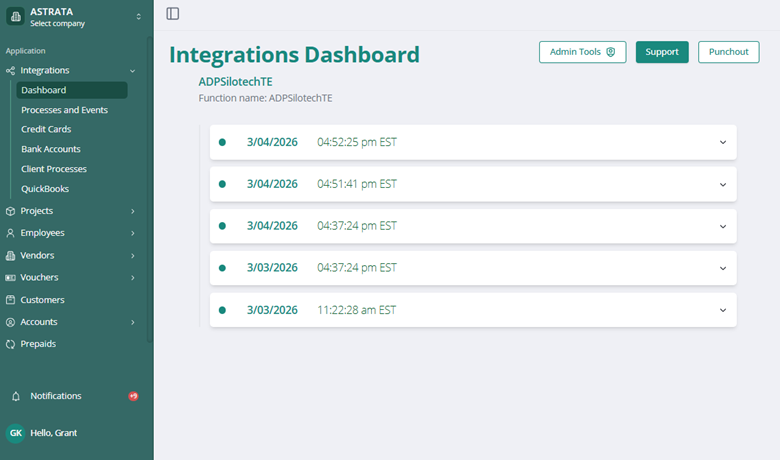The height and width of the screenshot is (460, 780).
Task: Toggle the sidebar panel icon
Action: tap(173, 13)
